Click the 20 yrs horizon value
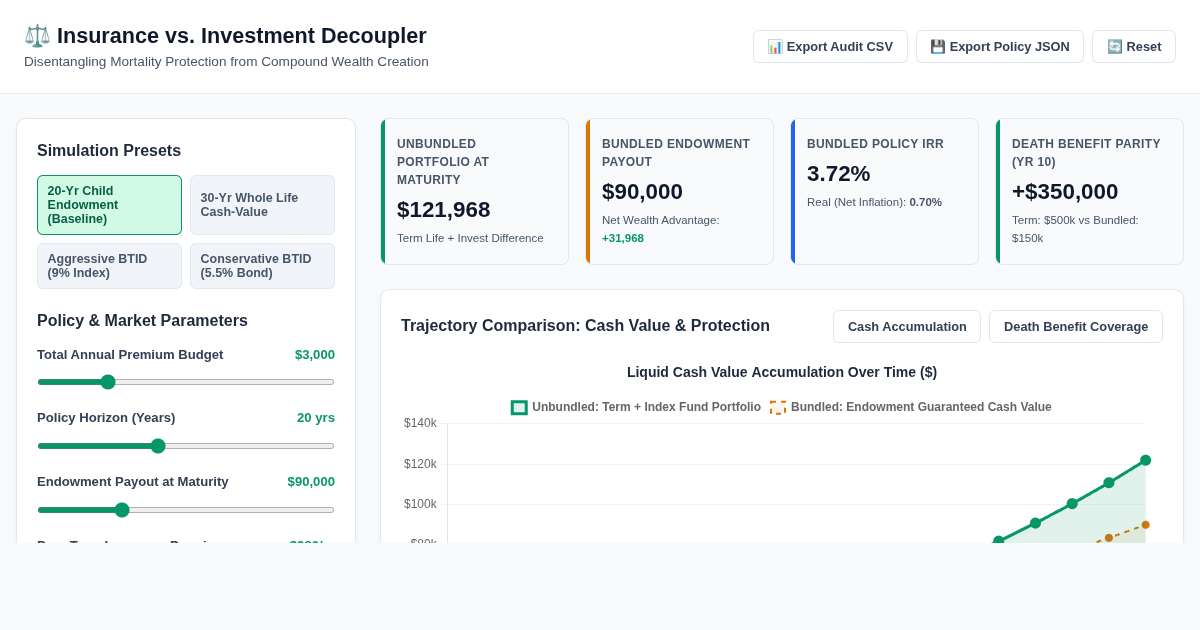Image resolution: width=1200 pixels, height=630 pixels. [316, 418]
